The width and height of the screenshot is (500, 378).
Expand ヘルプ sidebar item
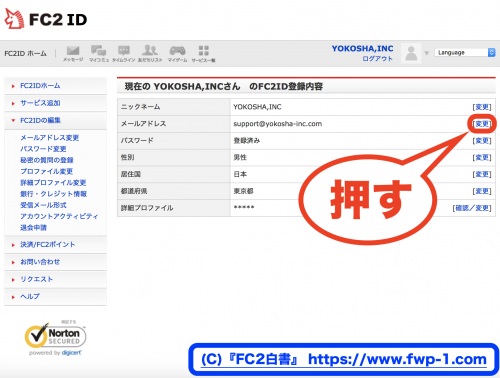click(30, 296)
